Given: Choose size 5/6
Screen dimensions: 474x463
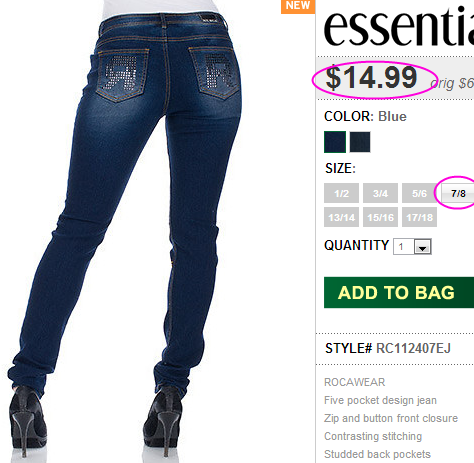Looking at the screenshot, I should tap(419, 193).
